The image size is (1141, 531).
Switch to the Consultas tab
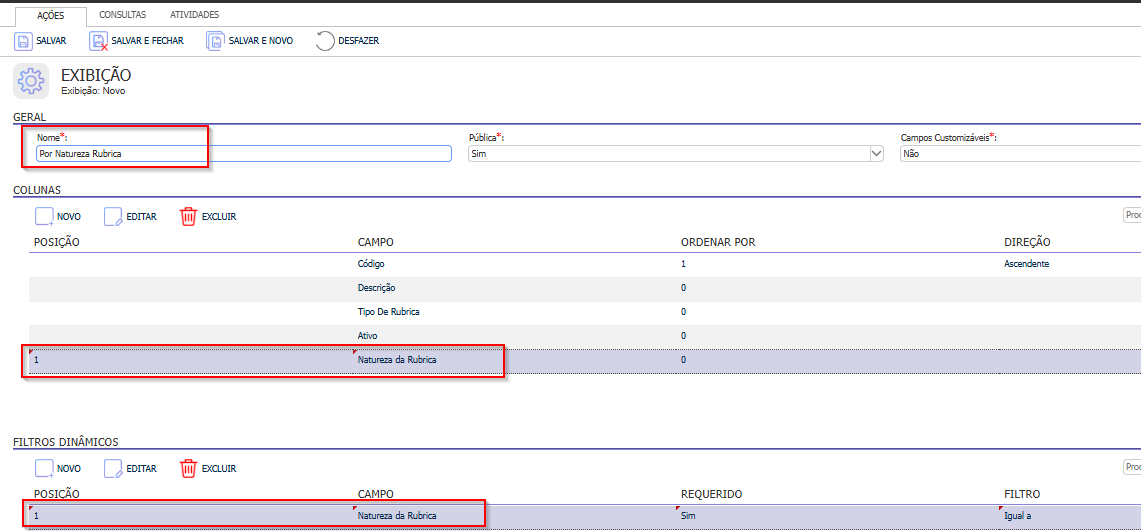click(122, 15)
